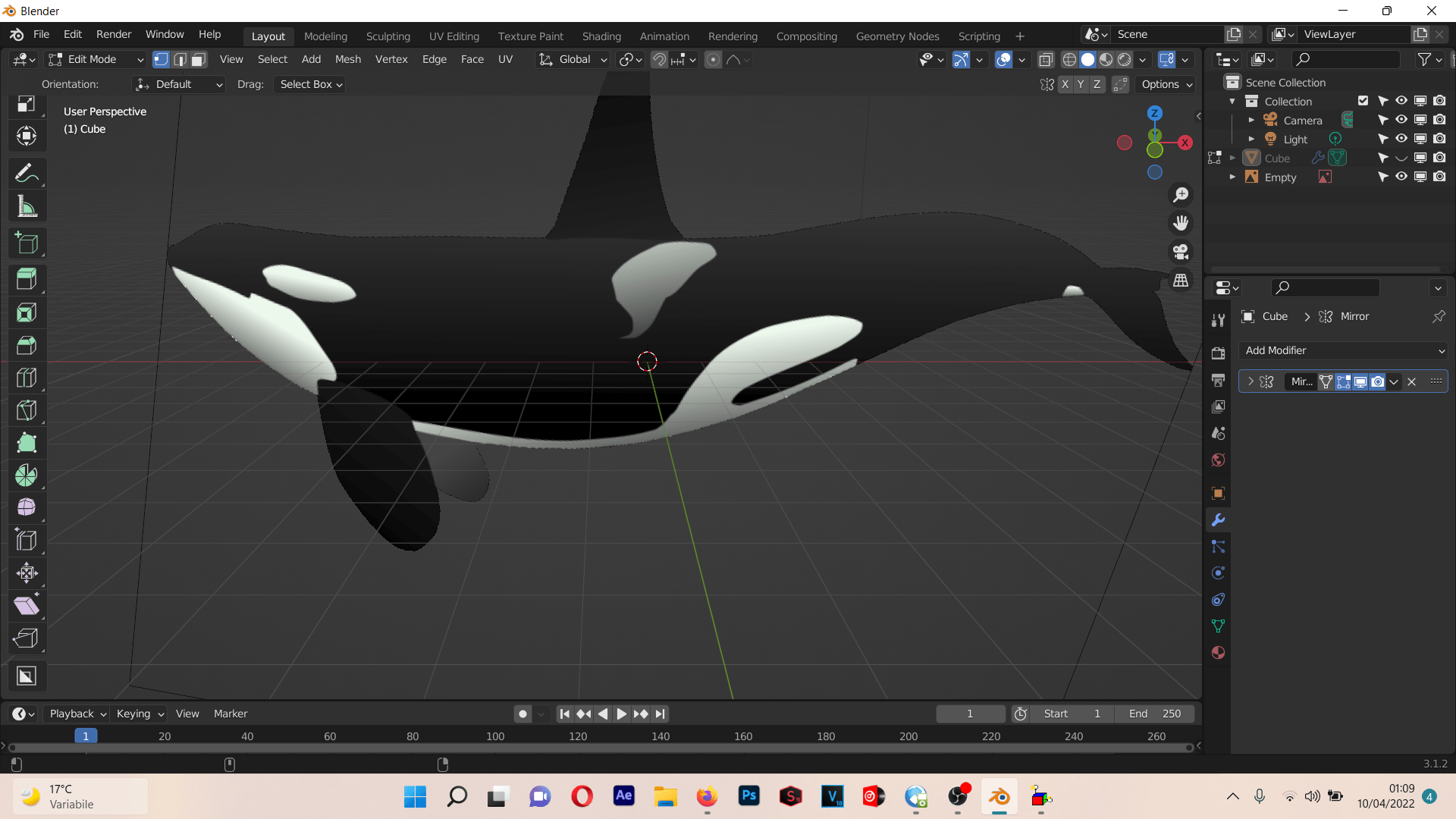Switch to Shading workspace tab

pyautogui.click(x=601, y=36)
